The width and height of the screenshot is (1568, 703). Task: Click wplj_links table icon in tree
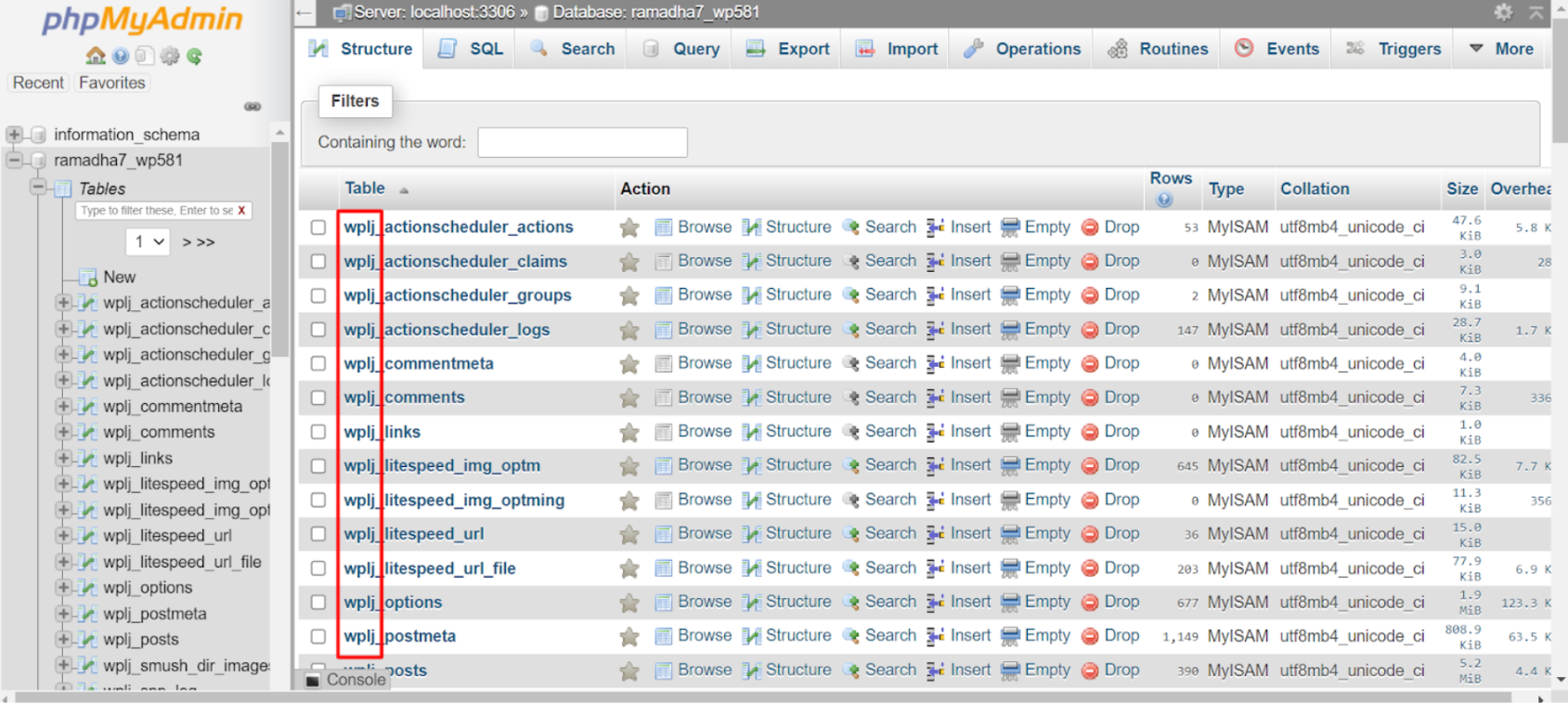point(88,458)
